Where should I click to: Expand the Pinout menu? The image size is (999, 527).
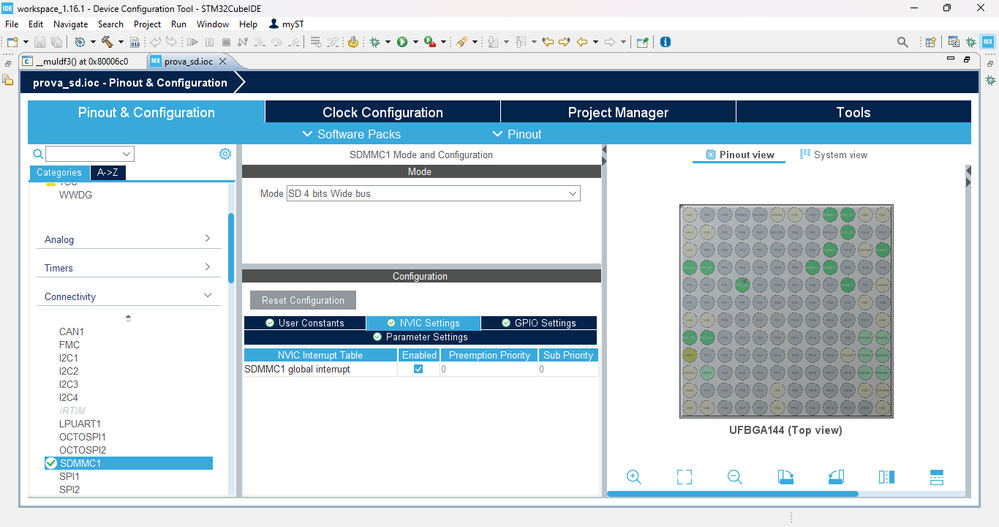(517, 134)
